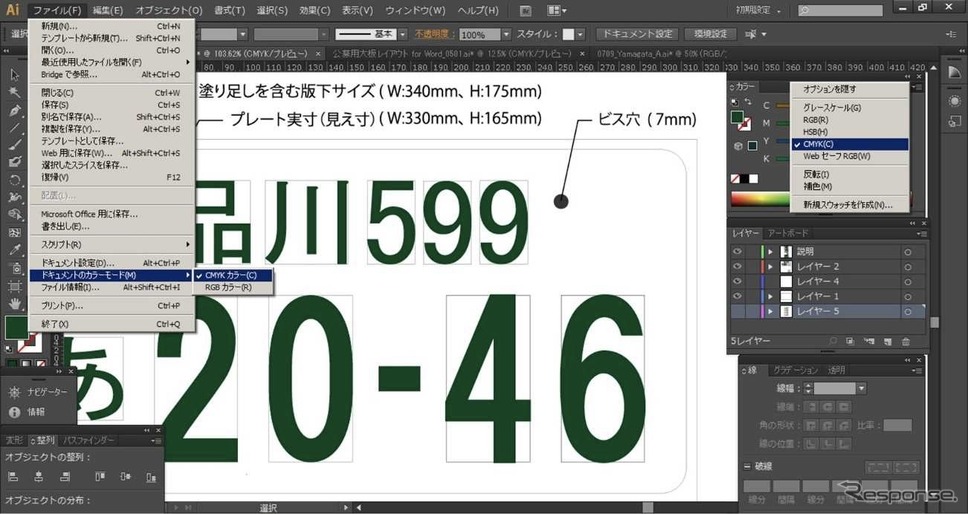Hide the 説明 layer using its eye icon
The image size is (968, 514).
coord(738,251)
